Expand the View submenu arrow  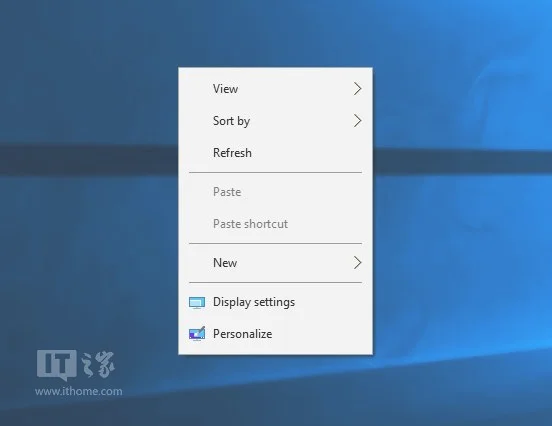click(358, 89)
